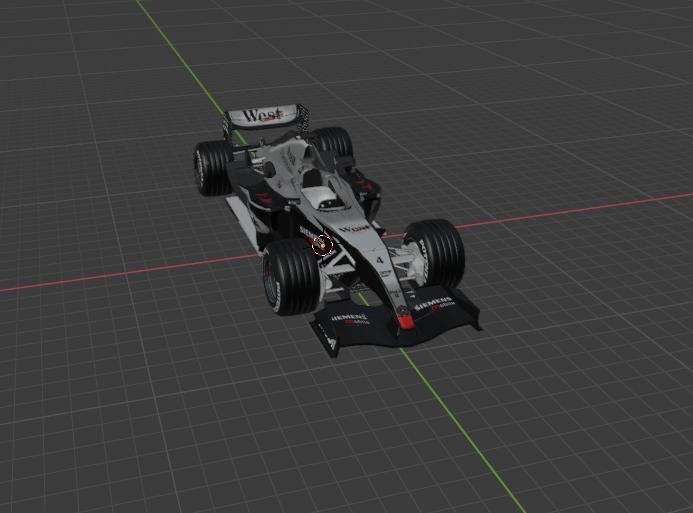Click the red nose cone tip

tap(406, 321)
